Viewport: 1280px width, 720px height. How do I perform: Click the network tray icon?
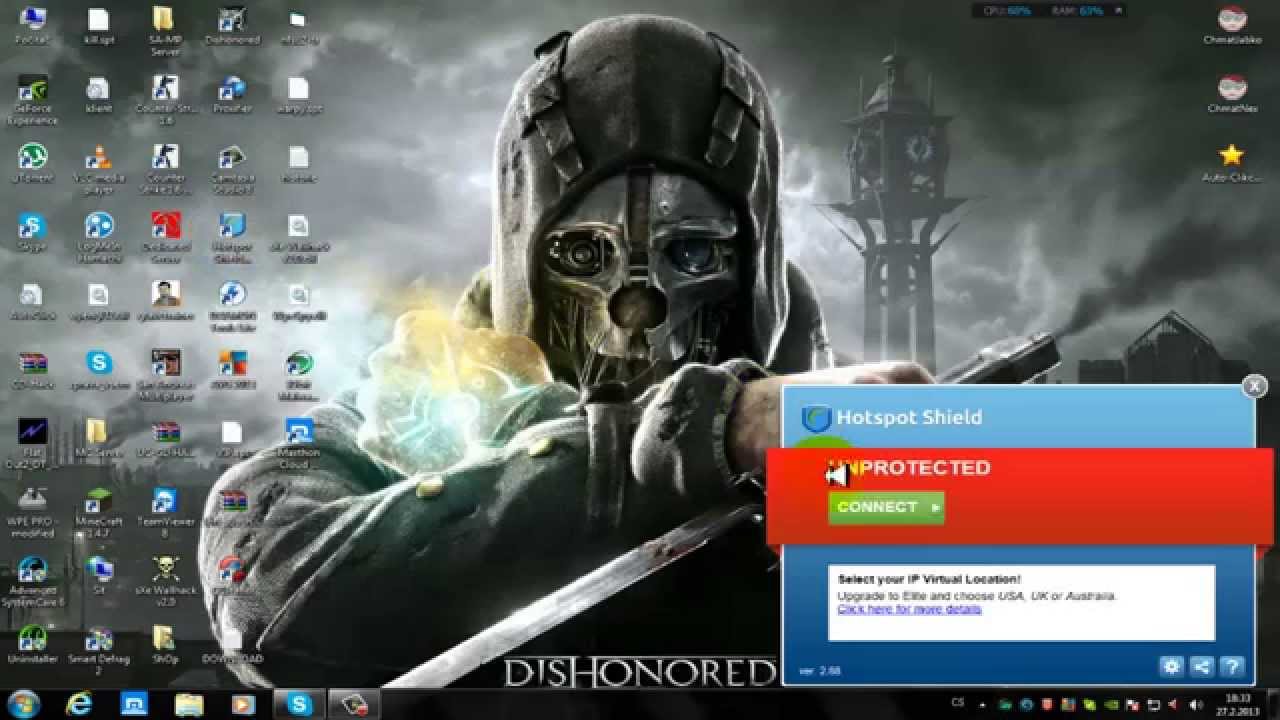[1154, 705]
